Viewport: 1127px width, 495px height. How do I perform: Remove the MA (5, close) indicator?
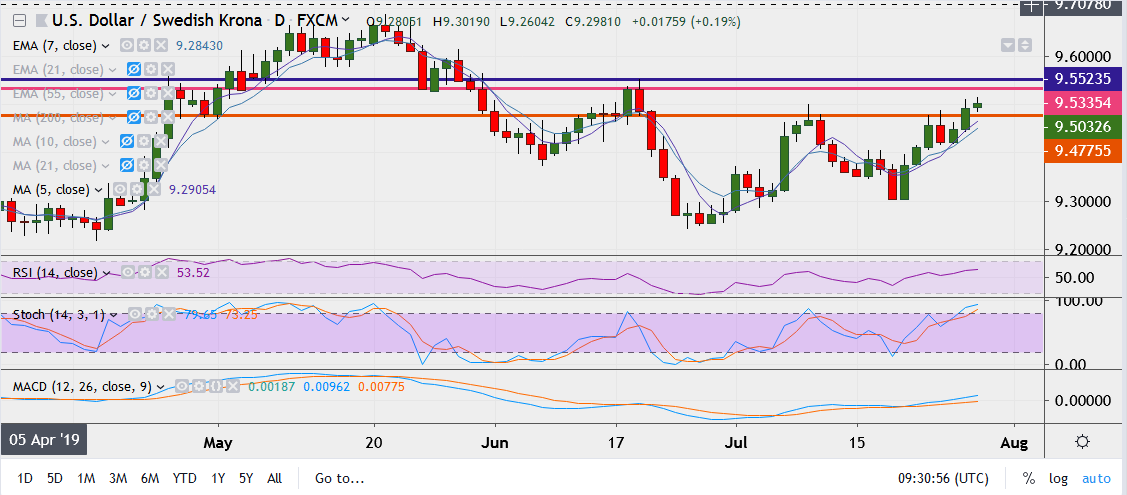tap(155, 190)
